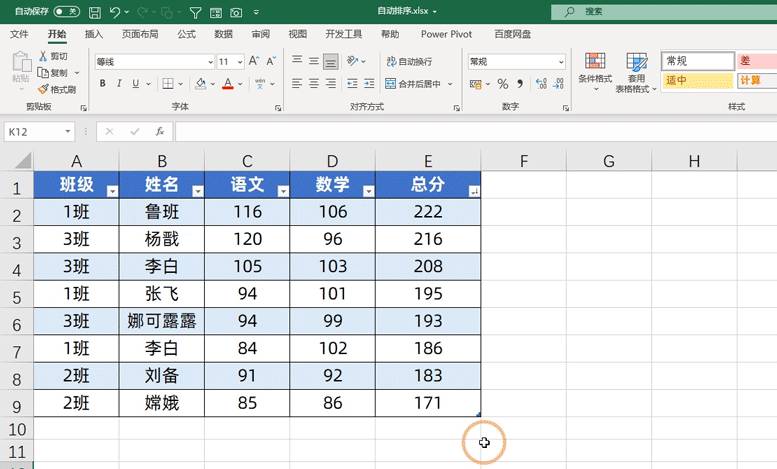
Task: Click the Percent Style icon
Action: click(502, 84)
